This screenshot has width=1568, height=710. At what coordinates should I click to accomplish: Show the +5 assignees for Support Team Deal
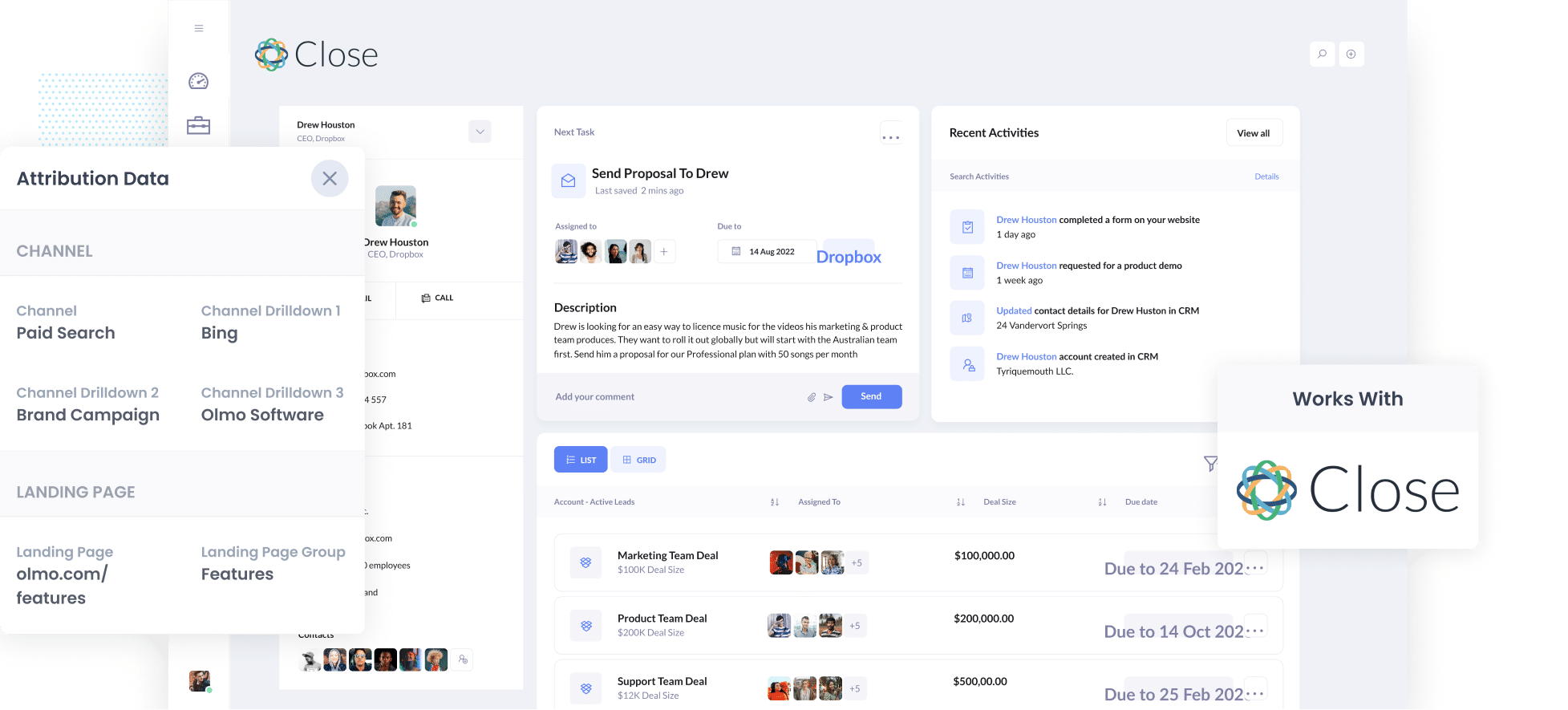[x=855, y=688]
